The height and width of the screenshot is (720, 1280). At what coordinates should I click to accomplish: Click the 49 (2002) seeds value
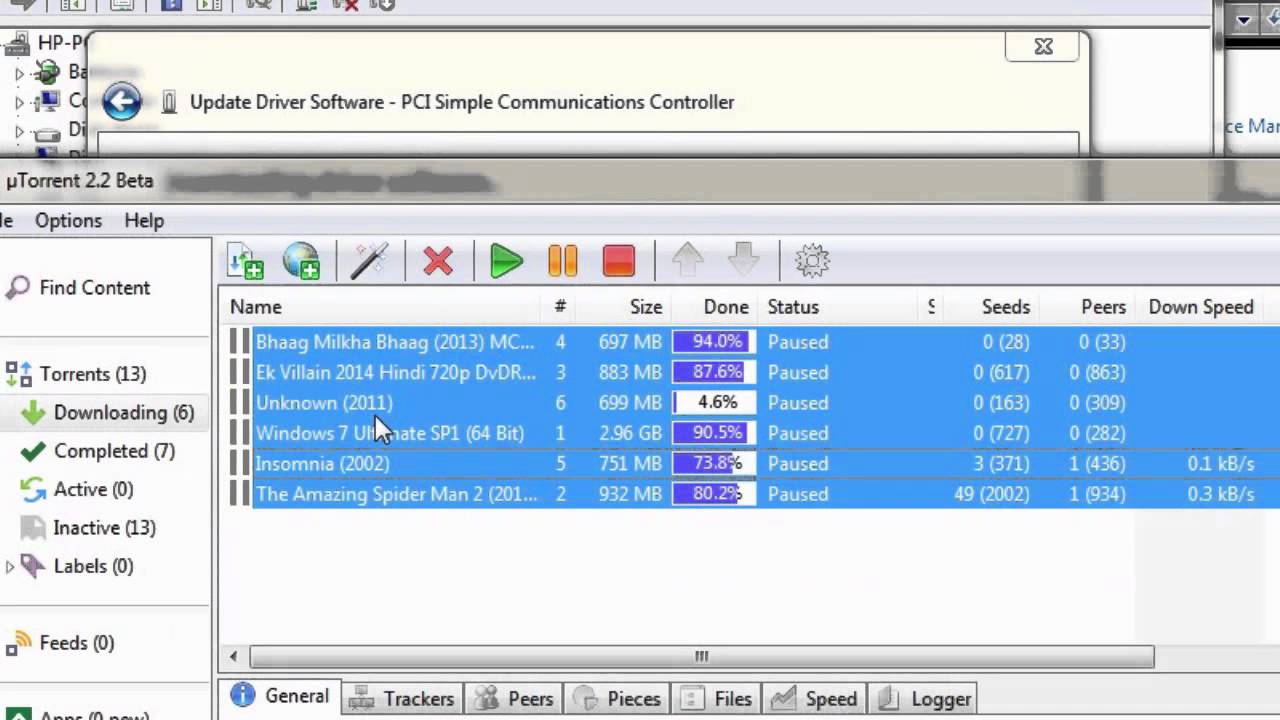pos(991,494)
